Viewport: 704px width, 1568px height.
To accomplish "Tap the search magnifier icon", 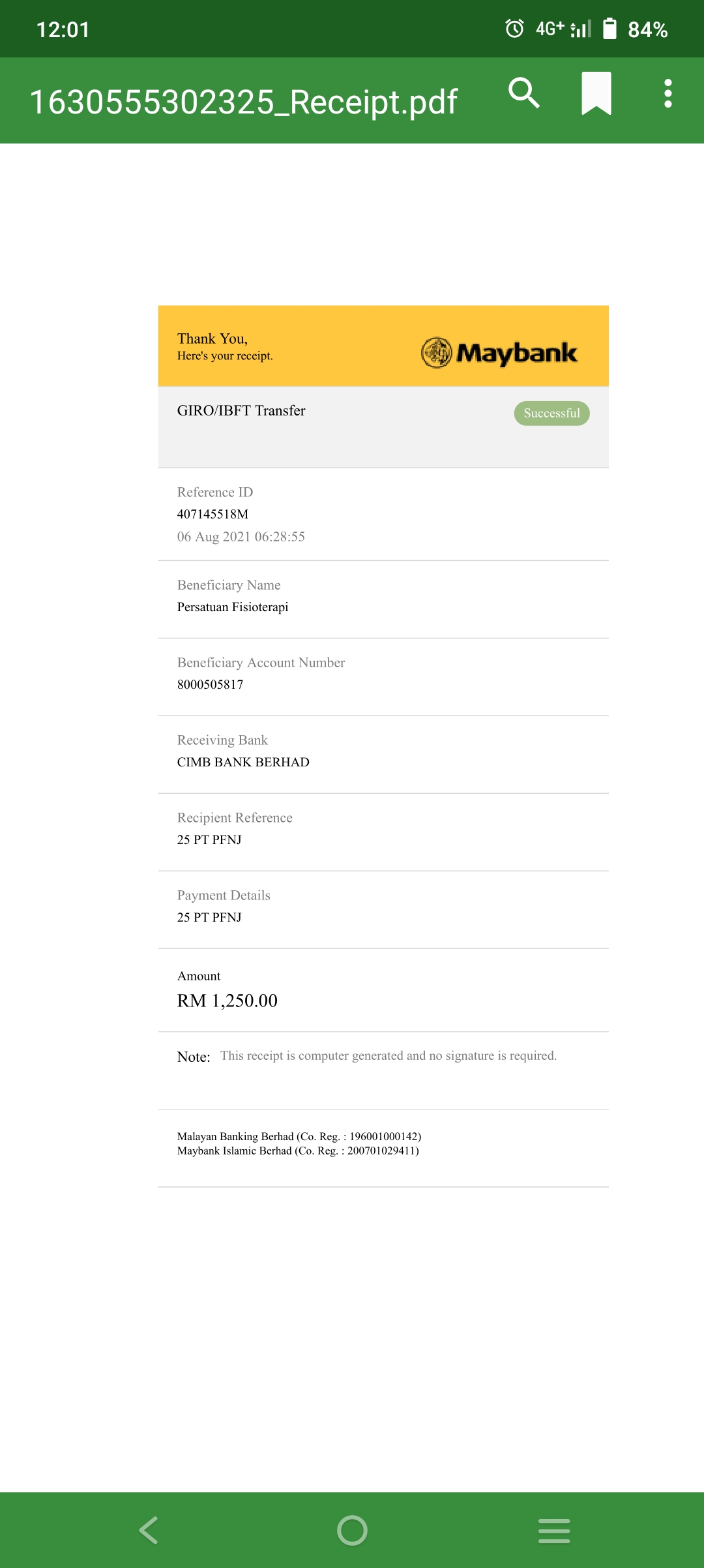I will (524, 93).
